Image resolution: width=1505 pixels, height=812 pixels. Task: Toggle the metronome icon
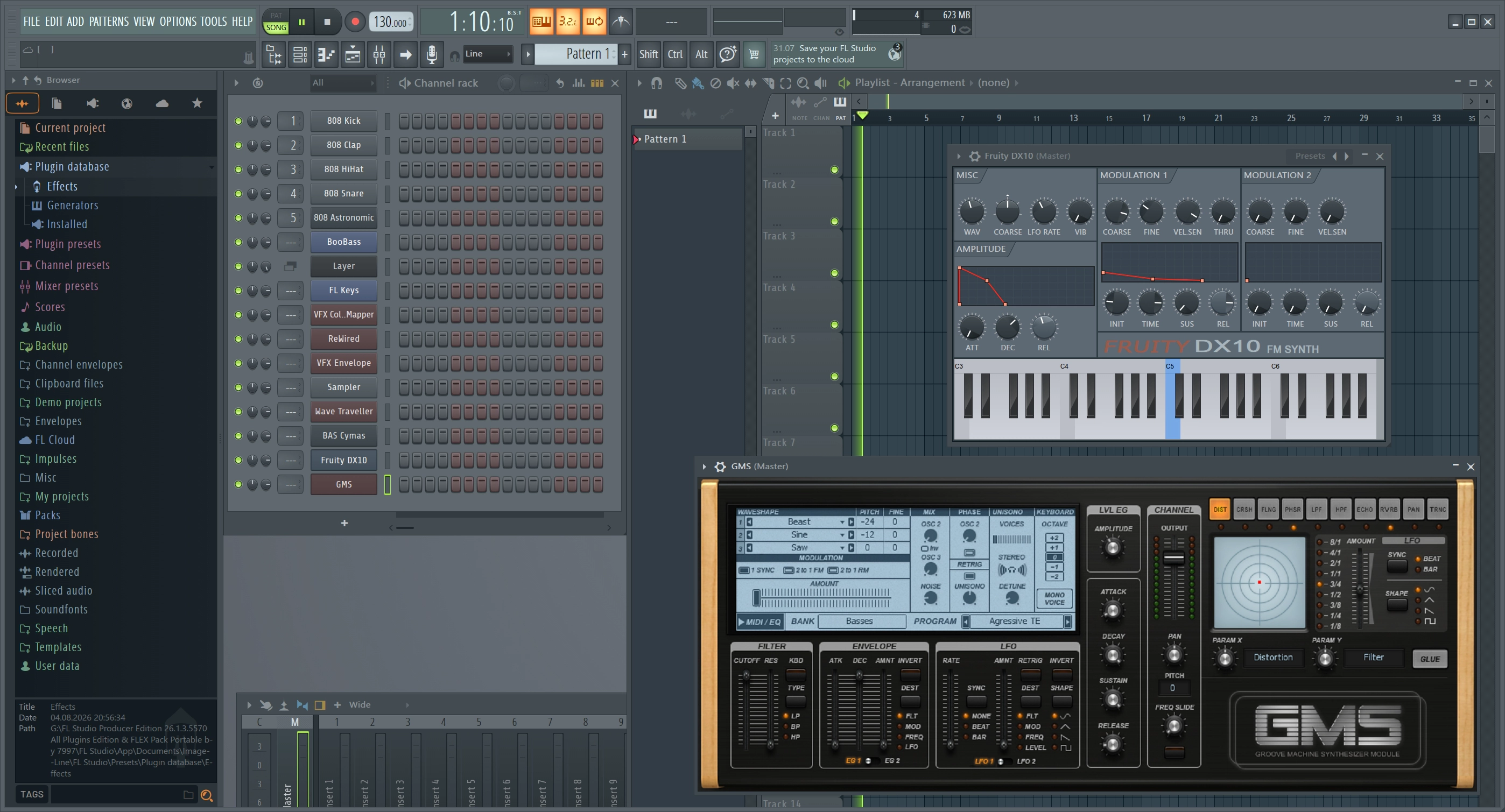click(x=621, y=22)
